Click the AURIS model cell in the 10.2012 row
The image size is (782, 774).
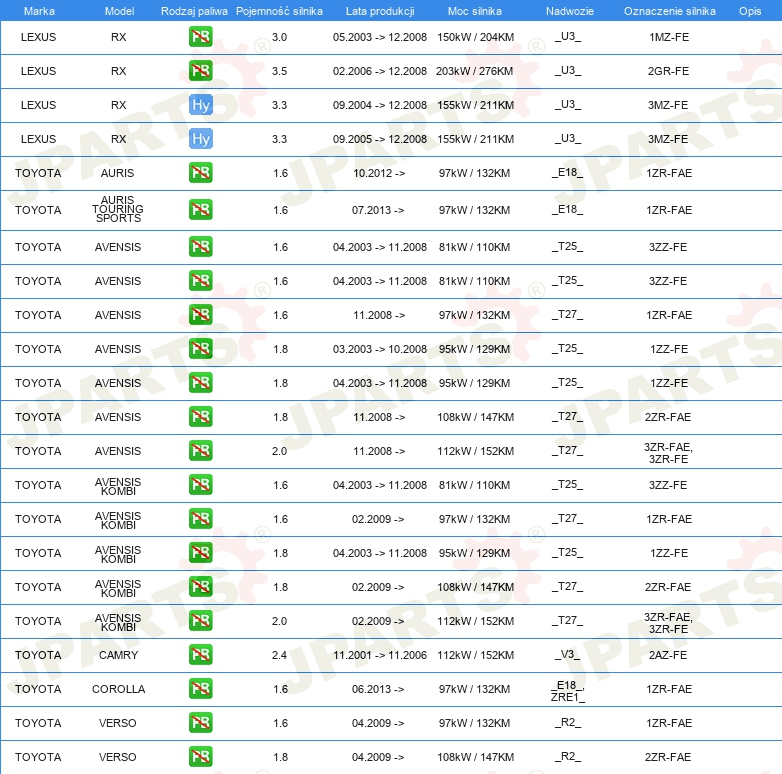pos(117,173)
